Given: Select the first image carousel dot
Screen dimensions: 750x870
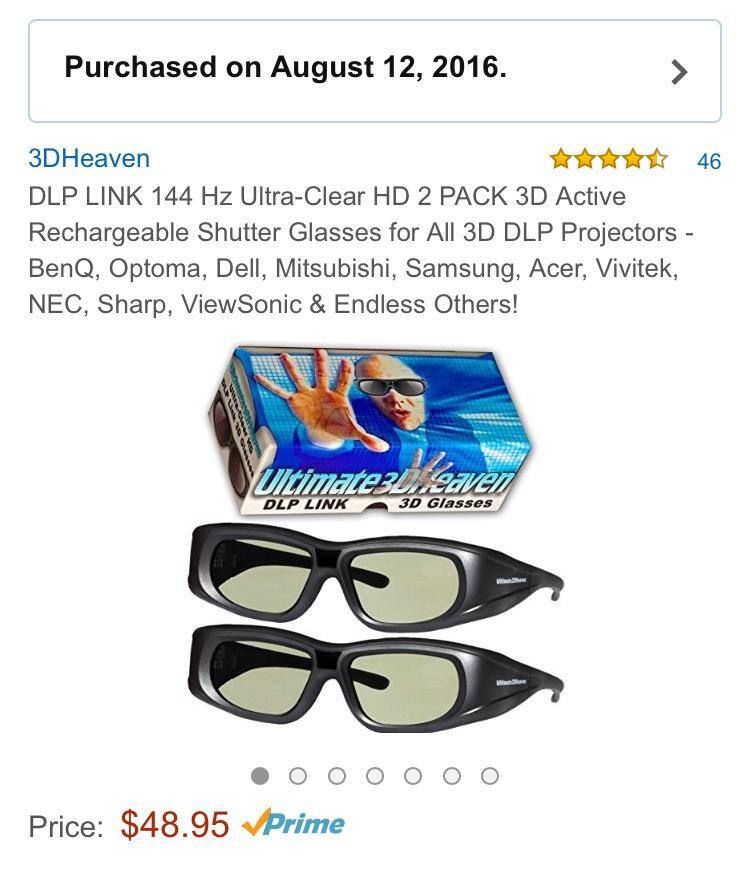Looking at the screenshot, I should pos(260,775).
